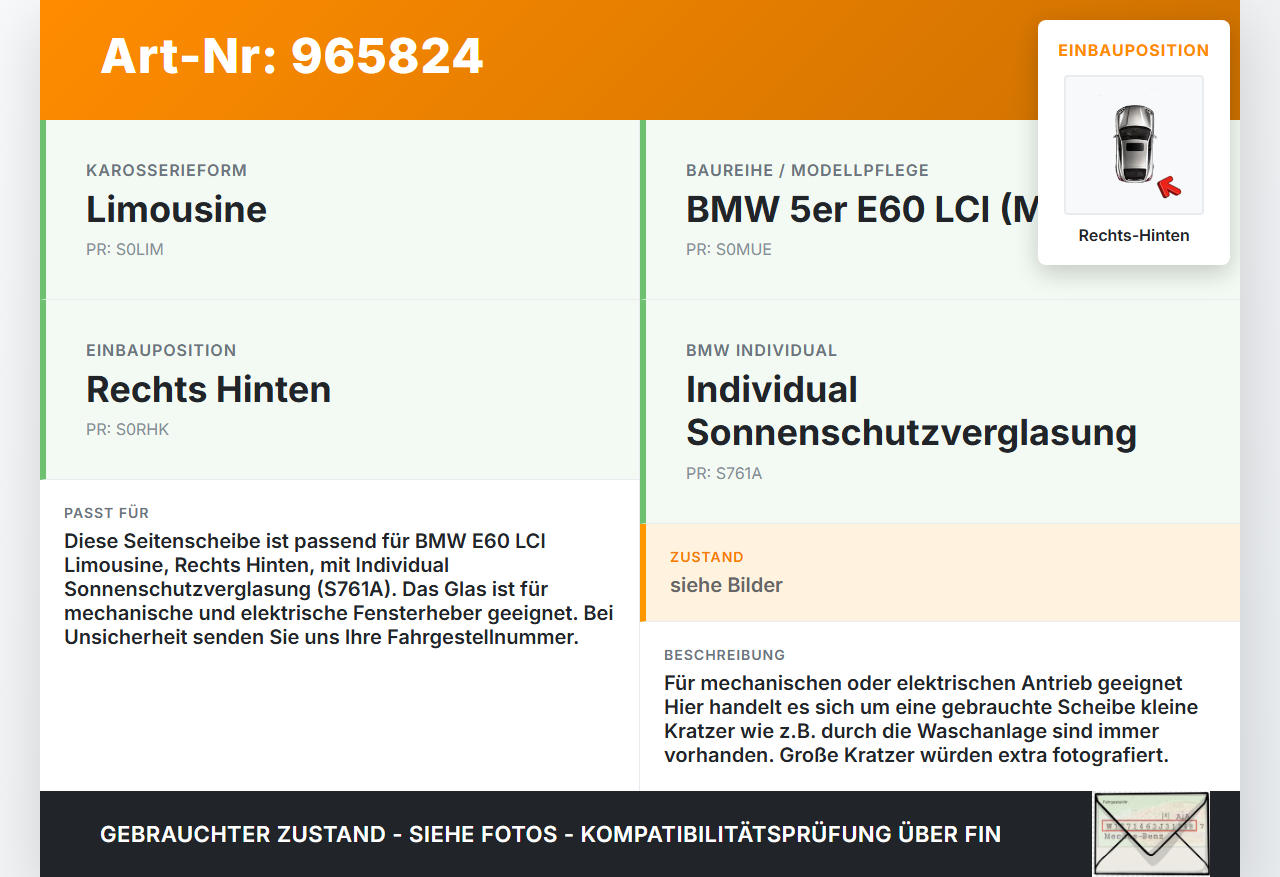Select the BAUREIHE / MODELLPFLEGE section header
The height and width of the screenshot is (877, 1280).
[x=806, y=170]
